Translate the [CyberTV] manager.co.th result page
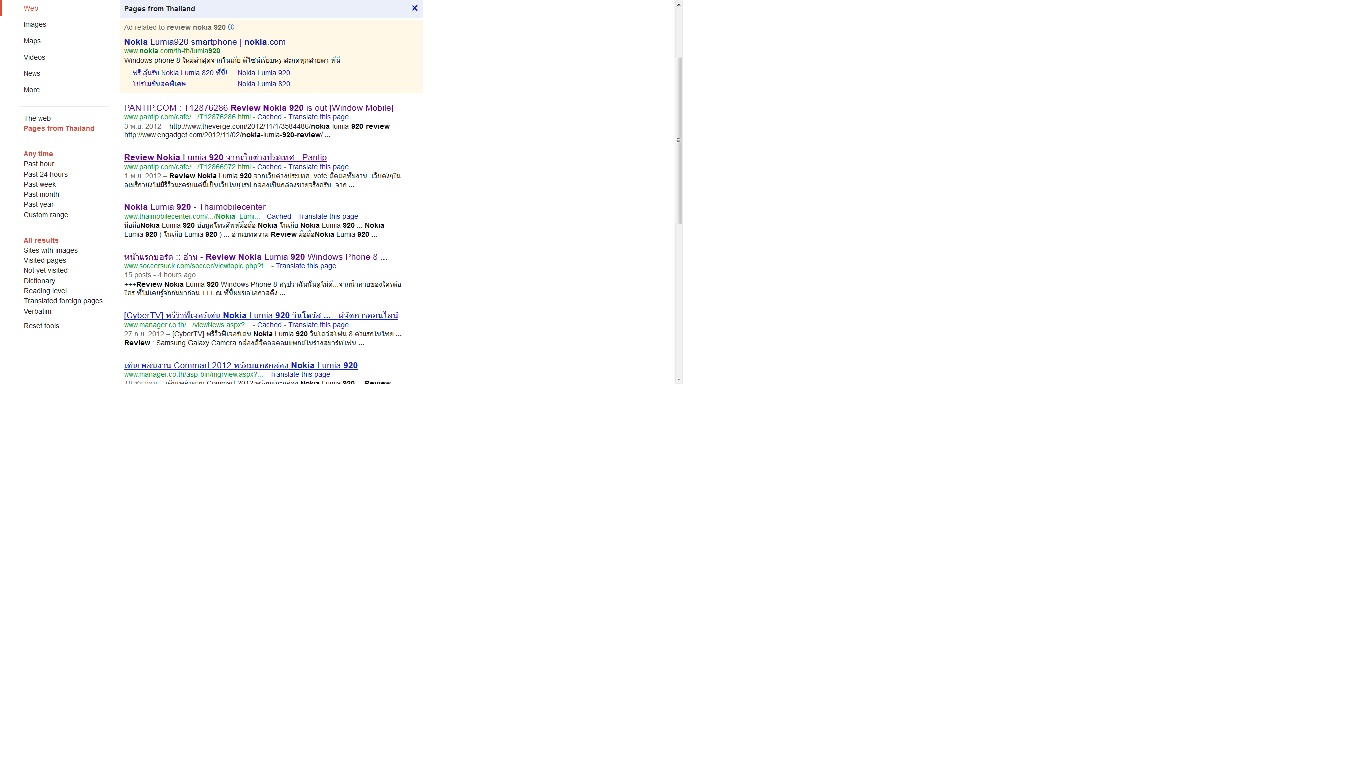This screenshot has width=1366, height=768. pos(319,325)
